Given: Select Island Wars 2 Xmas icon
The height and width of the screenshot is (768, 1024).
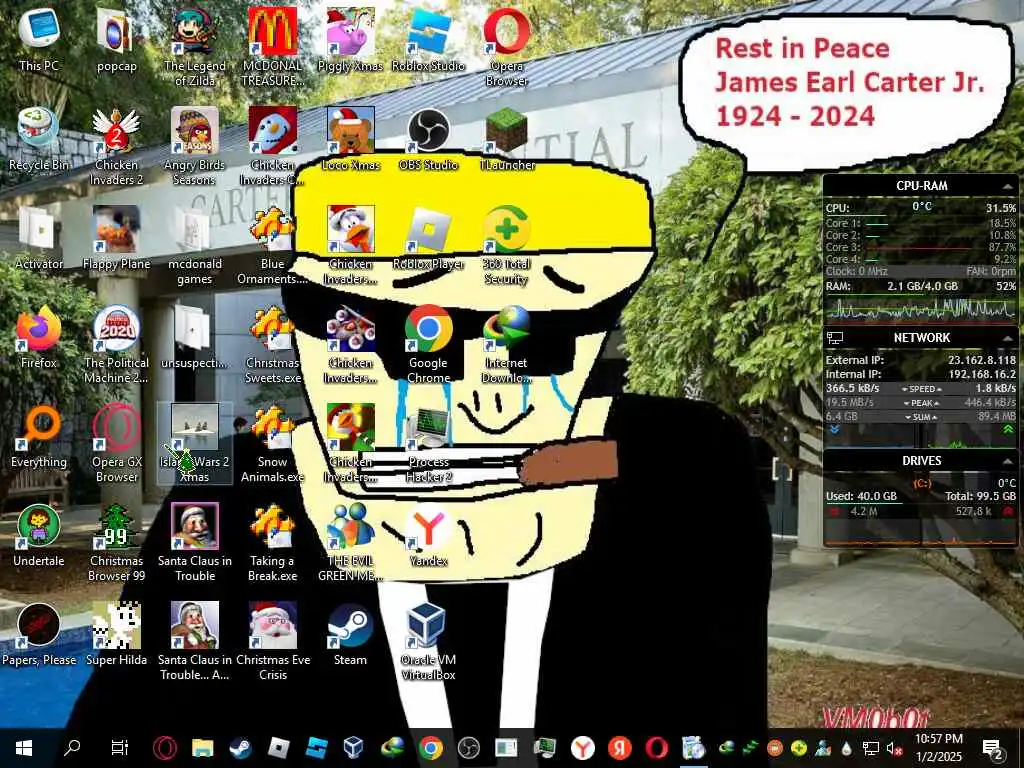Looking at the screenshot, I should coord(195,444).
